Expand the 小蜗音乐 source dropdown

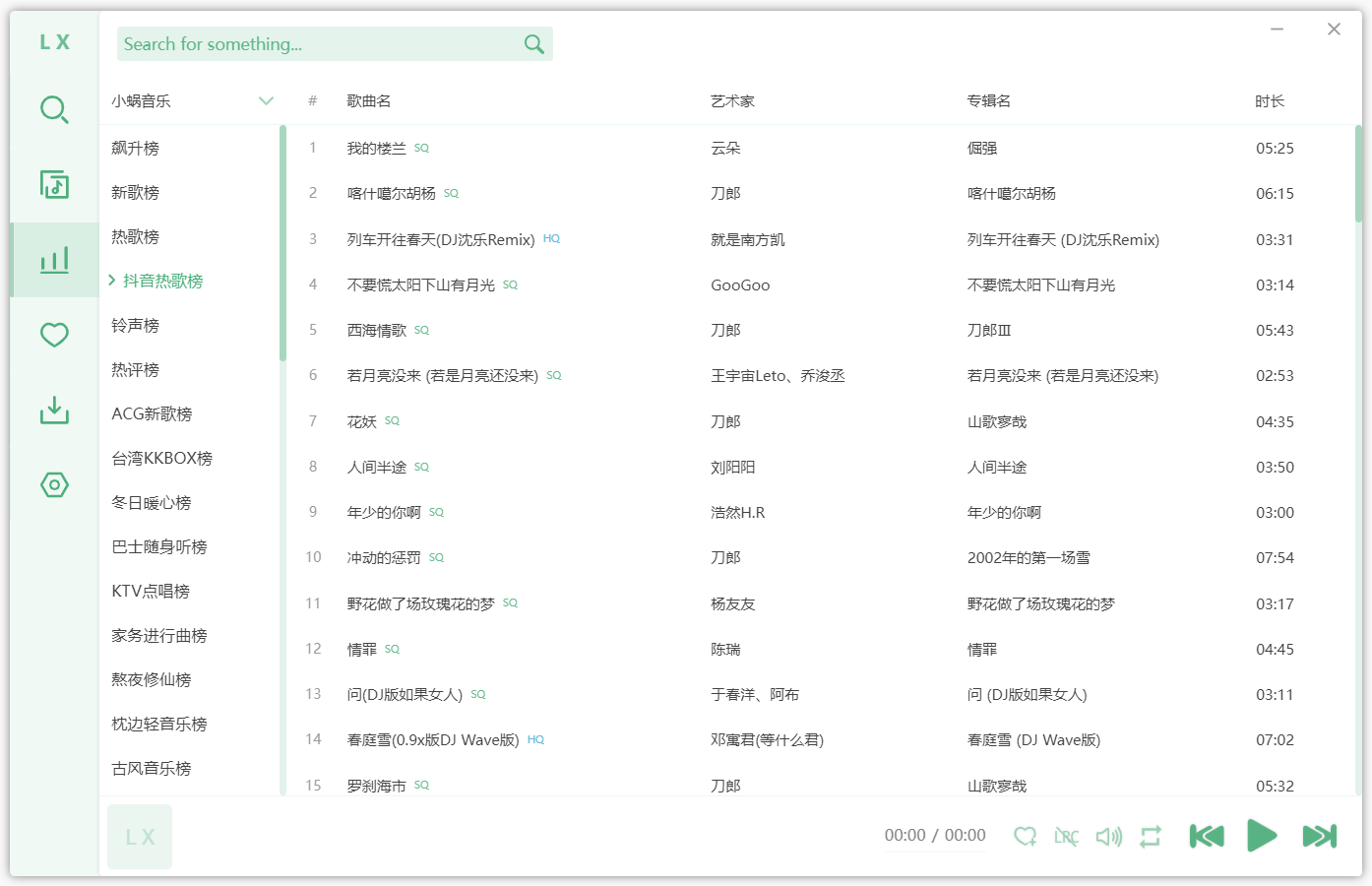point(266,101)
